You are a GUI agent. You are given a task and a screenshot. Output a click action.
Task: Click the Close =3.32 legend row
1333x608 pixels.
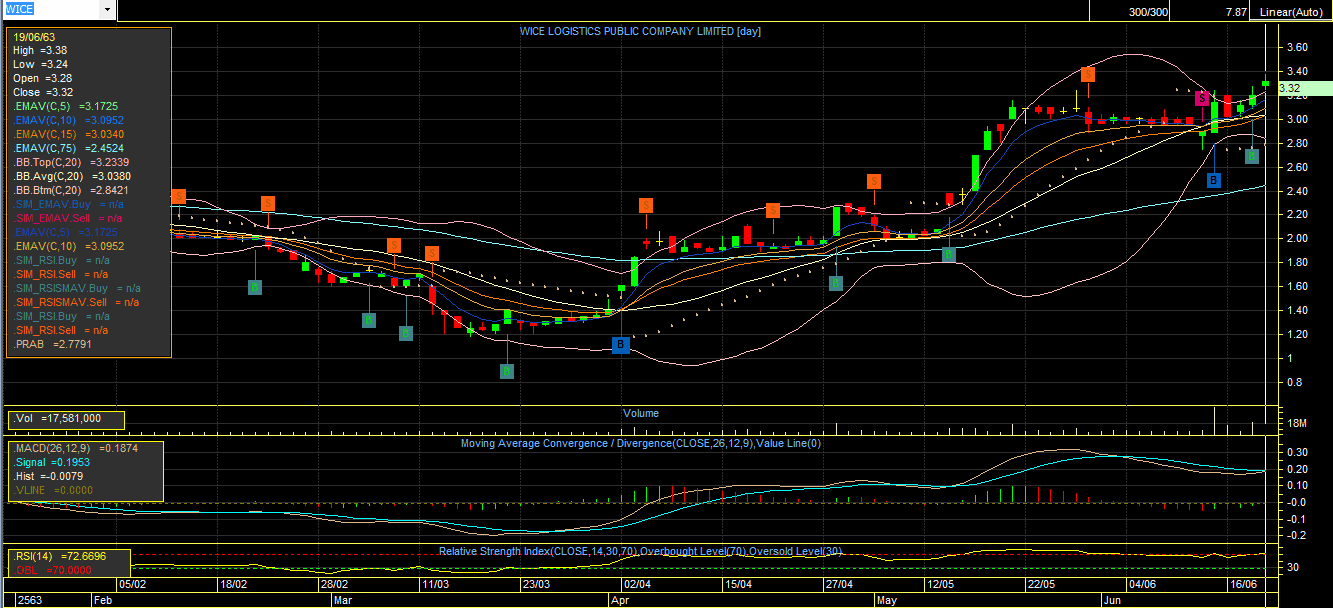(42, 92)
